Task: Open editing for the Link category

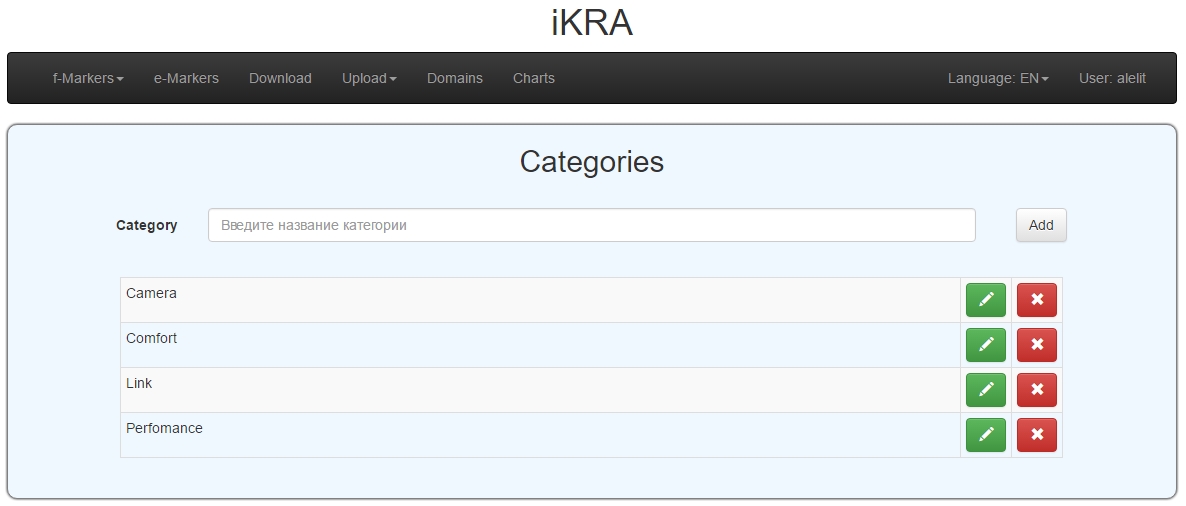Action: [x=985, y=390]
